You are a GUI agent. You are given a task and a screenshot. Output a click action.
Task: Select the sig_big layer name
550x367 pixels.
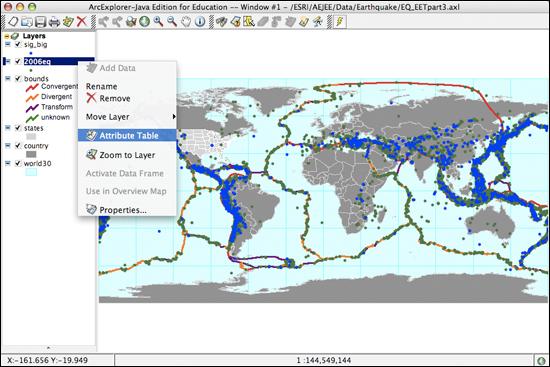click(x=35, y=45)
